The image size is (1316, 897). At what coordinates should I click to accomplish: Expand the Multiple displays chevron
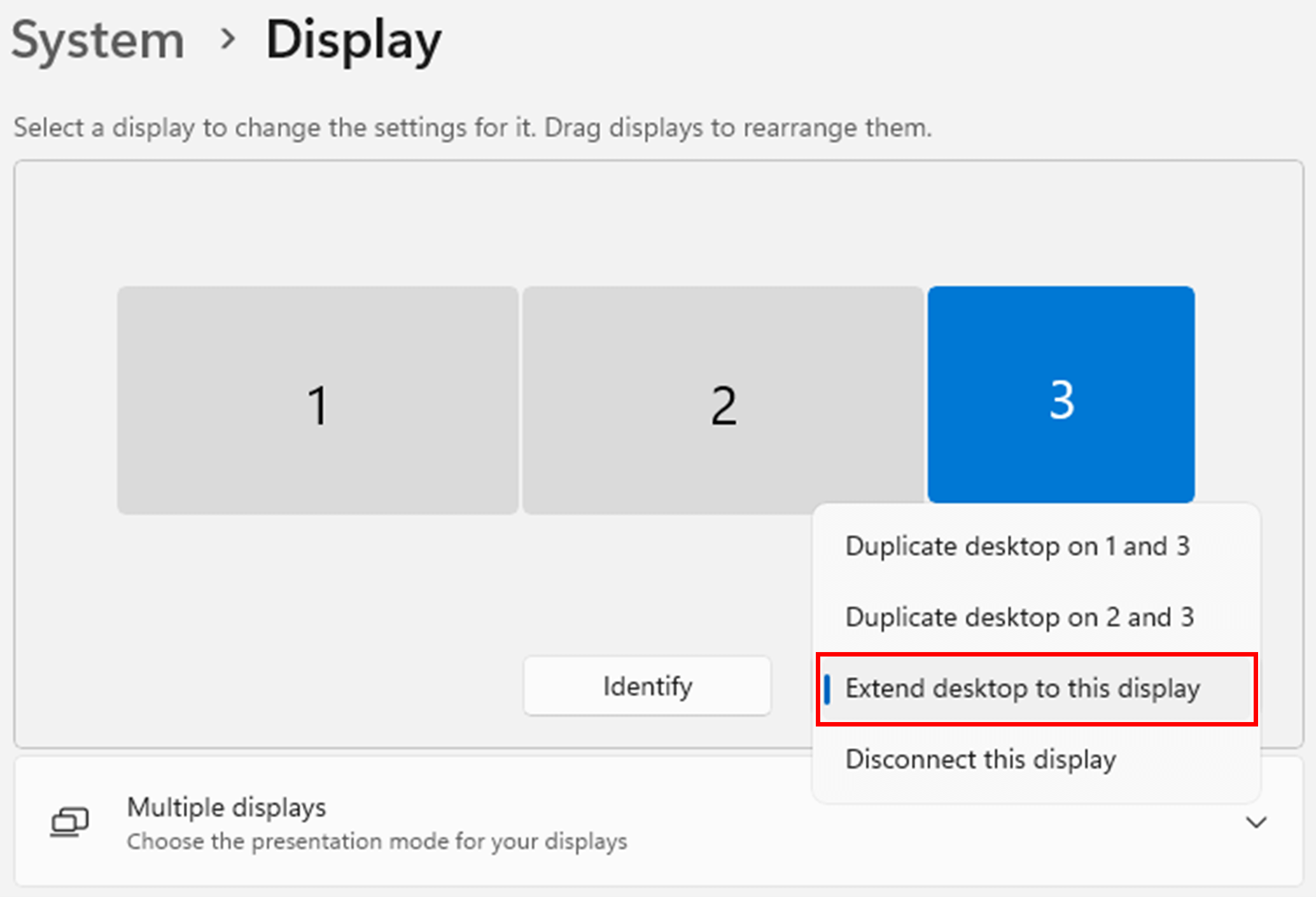pyautogui.click(x=1256, y=823)
